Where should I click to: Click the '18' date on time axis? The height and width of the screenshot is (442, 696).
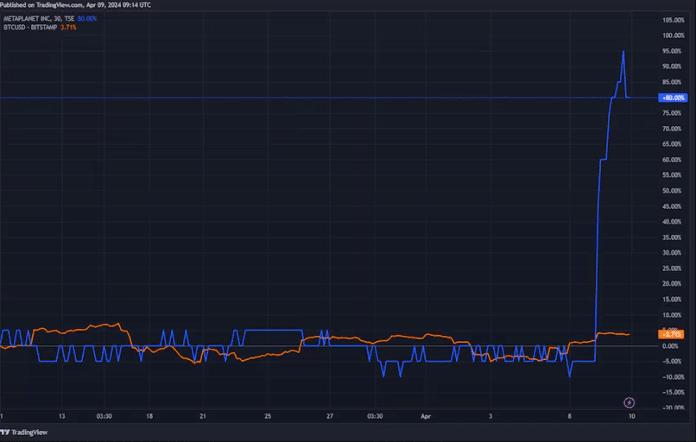[149, 413]
